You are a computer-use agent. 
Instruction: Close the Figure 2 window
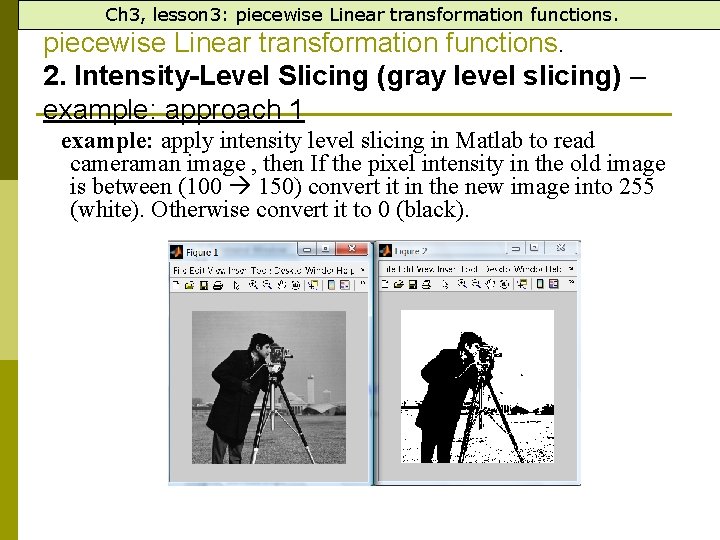click(561, 248)
